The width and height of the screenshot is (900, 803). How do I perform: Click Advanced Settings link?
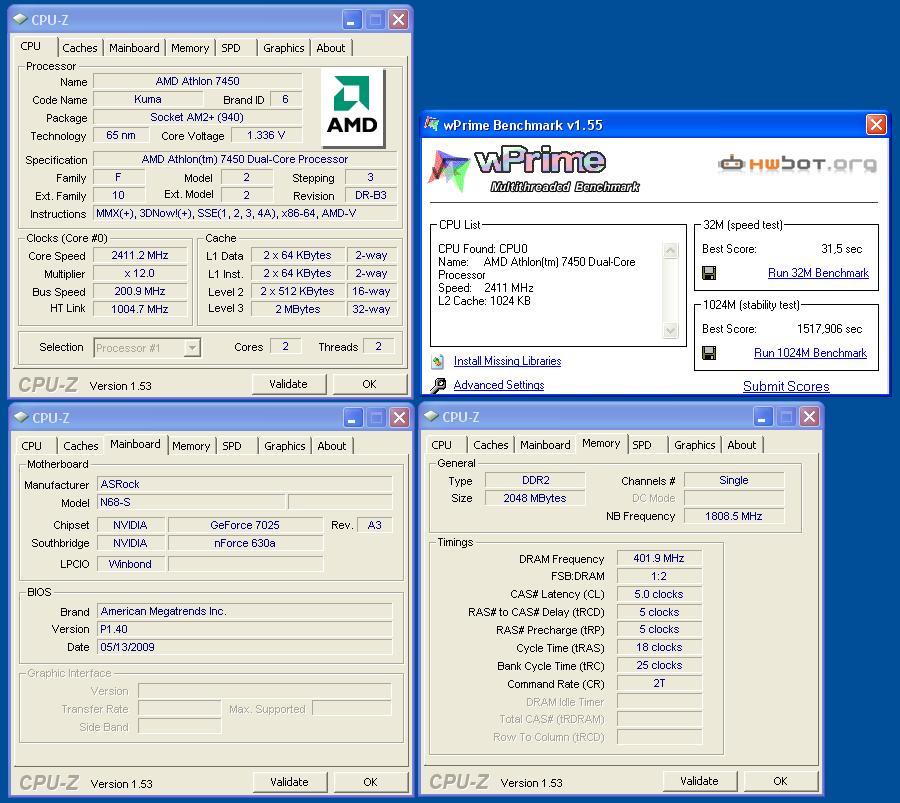[499, 385]
